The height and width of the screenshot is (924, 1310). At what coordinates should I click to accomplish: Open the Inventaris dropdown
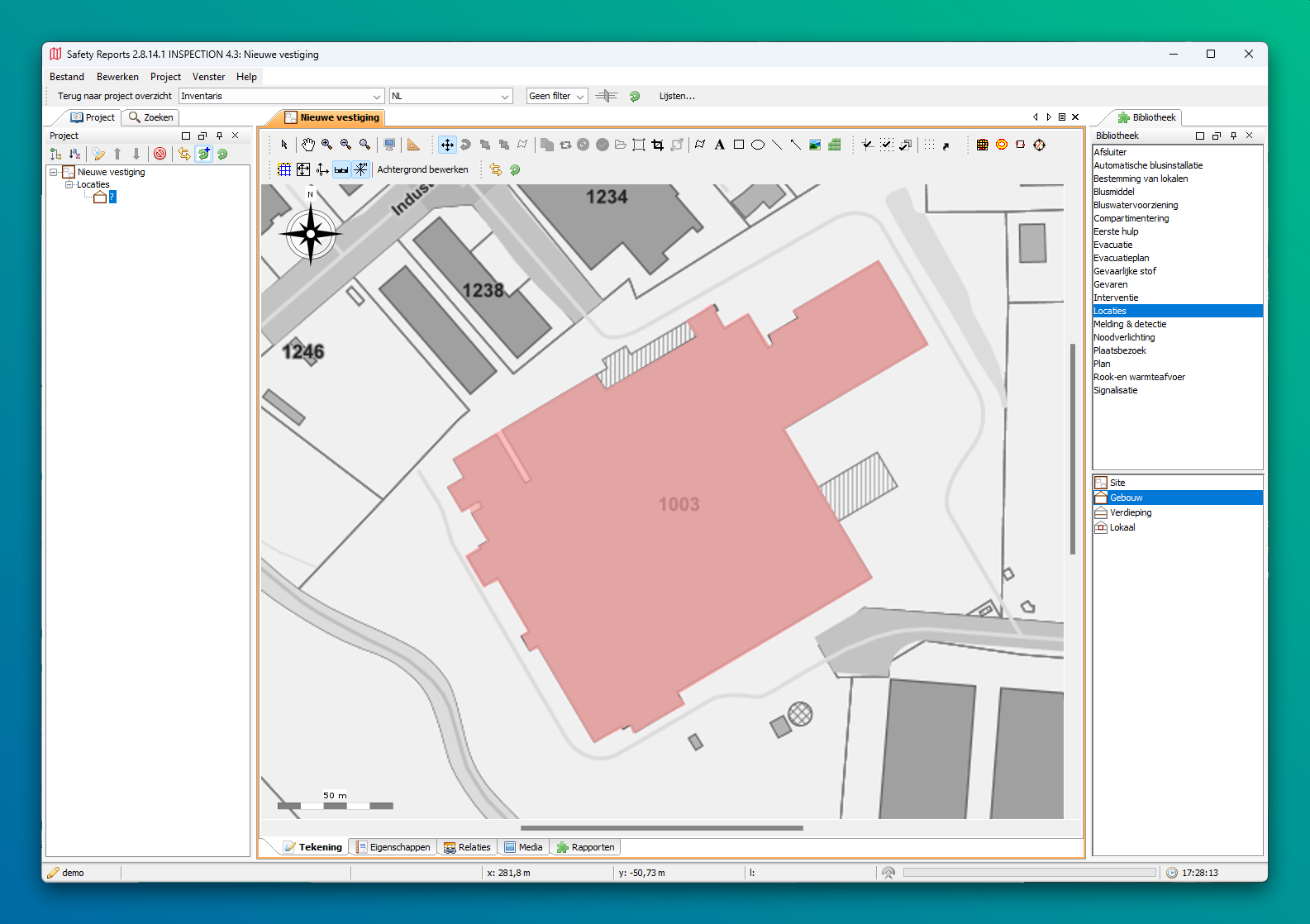pyautogui.click(x=281, y=96)
